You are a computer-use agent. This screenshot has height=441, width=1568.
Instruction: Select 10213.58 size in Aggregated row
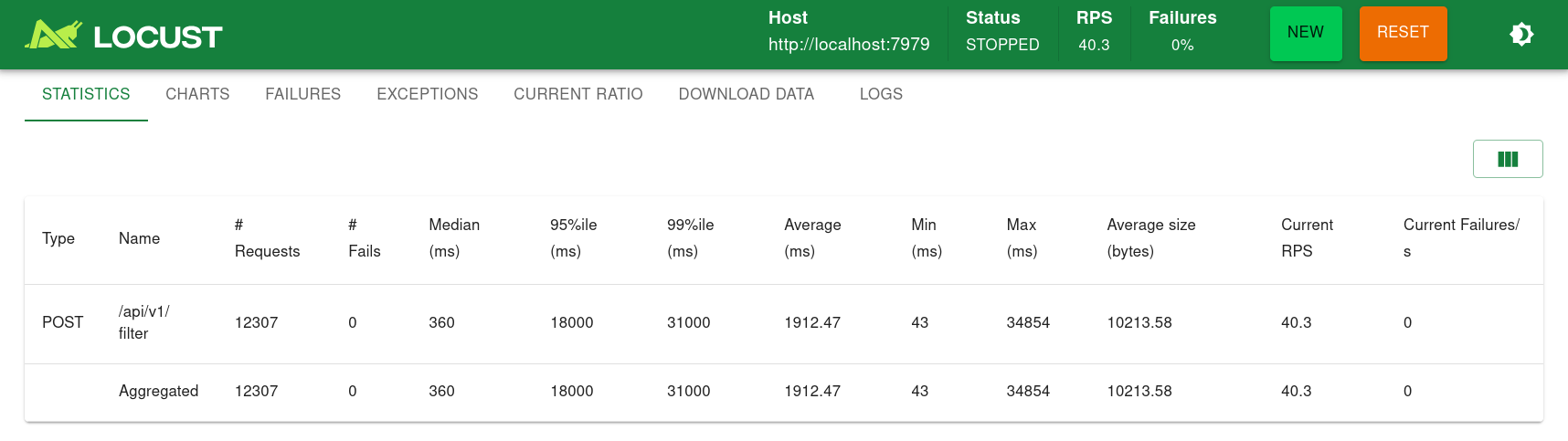[1139, 391]
